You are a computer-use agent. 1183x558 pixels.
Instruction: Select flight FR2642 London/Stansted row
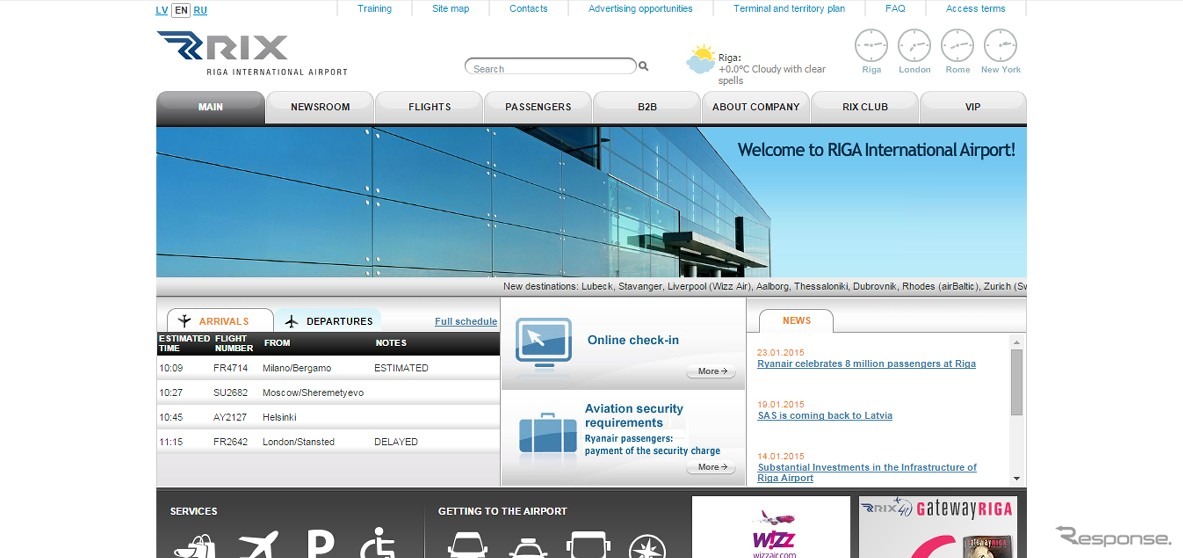328,441
